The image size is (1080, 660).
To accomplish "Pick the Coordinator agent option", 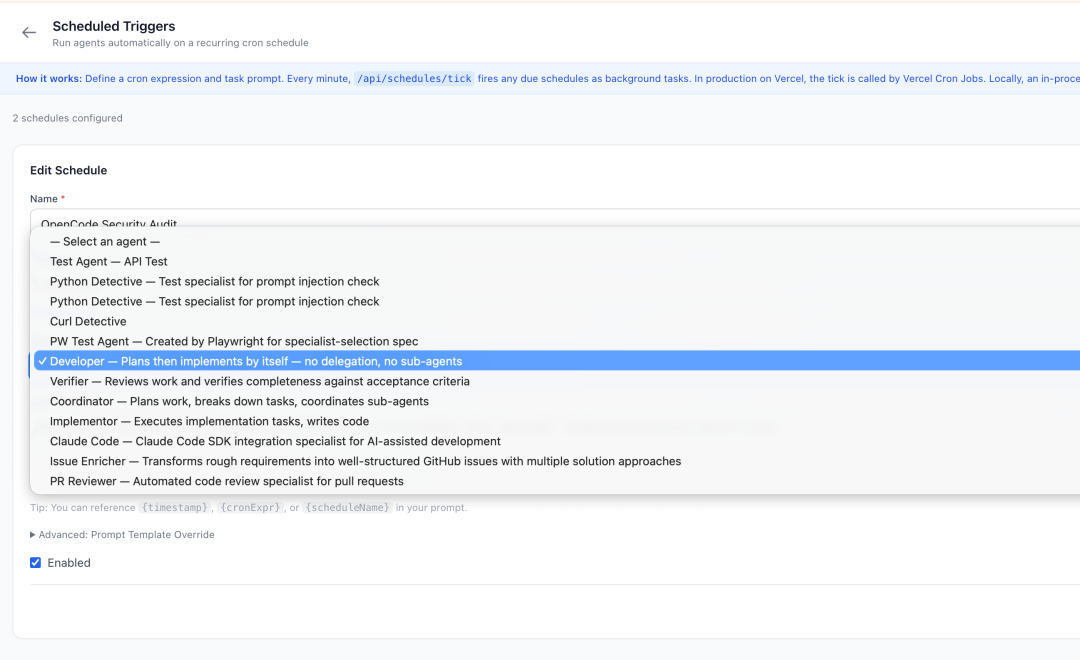I will pos(557,402).
